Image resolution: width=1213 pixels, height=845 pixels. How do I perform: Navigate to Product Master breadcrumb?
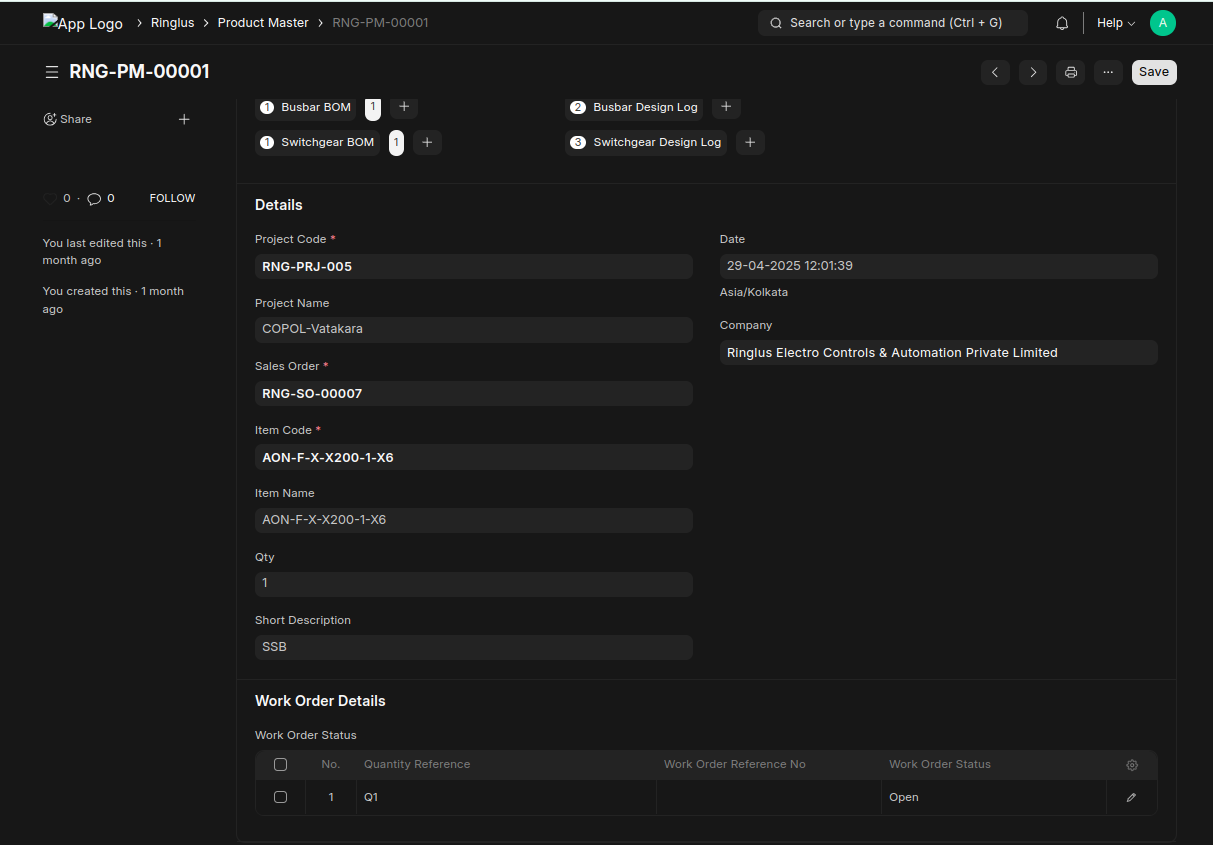pyautogui.click(x=263, y=23)
